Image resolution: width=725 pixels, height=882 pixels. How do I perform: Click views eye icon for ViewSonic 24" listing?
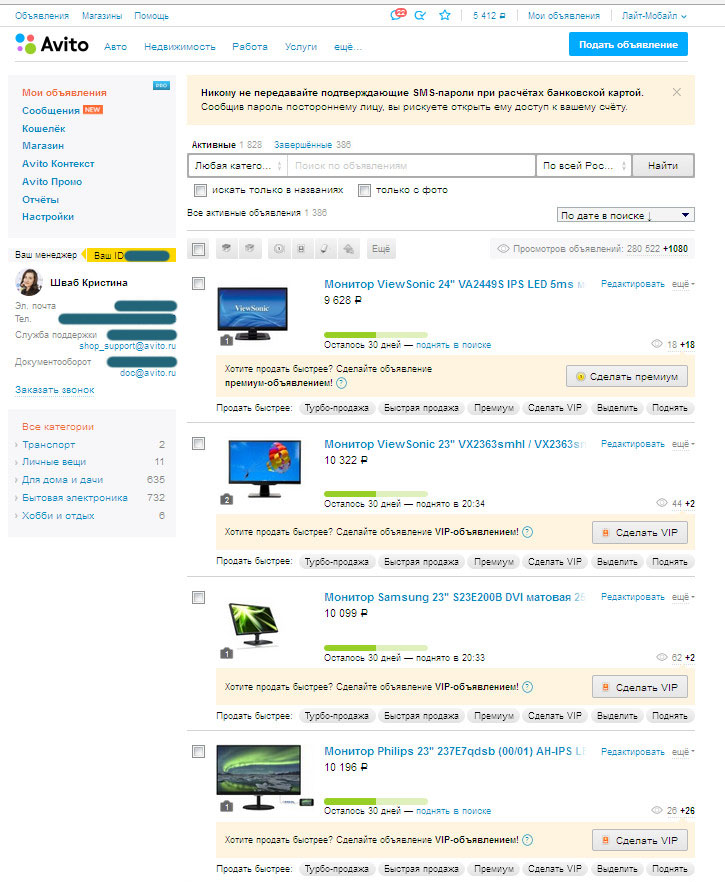656,344
